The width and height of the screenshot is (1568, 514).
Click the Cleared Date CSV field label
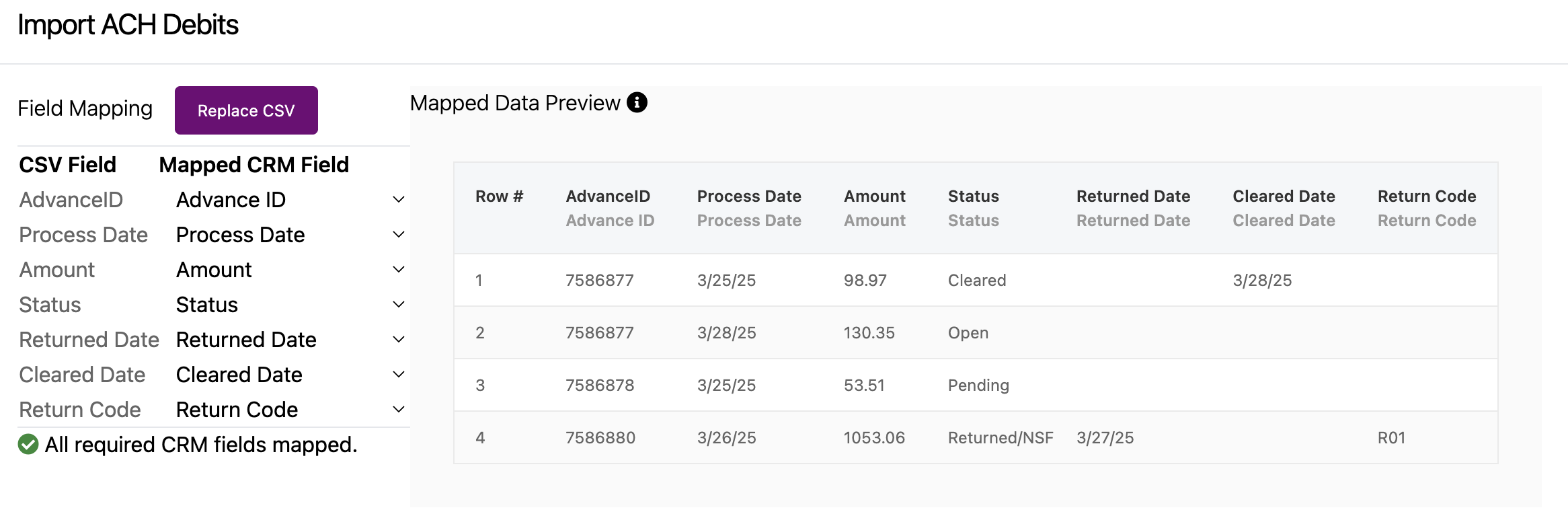point(82,375)
